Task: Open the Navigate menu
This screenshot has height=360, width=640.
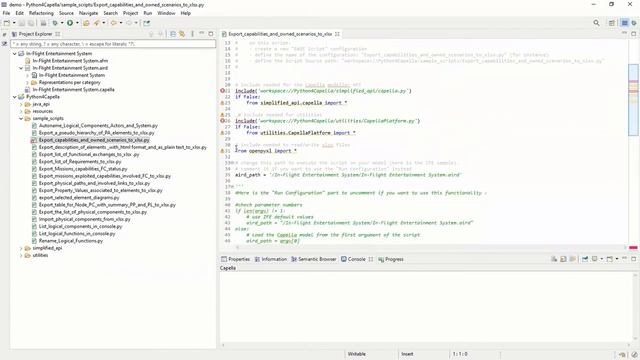Action: pyautogui.click(x=88, y=13)
